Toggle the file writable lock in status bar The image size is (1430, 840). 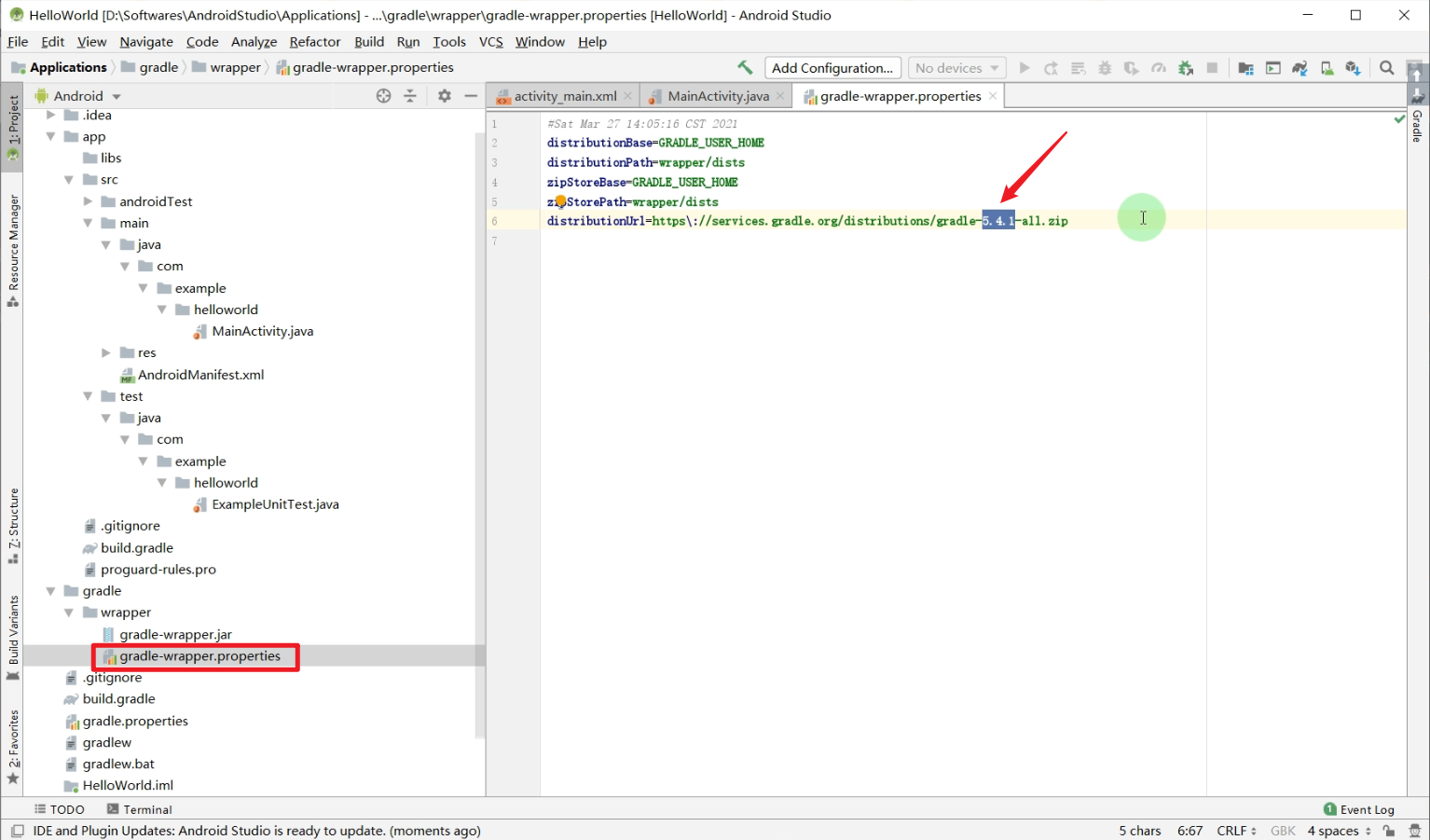1389,830
